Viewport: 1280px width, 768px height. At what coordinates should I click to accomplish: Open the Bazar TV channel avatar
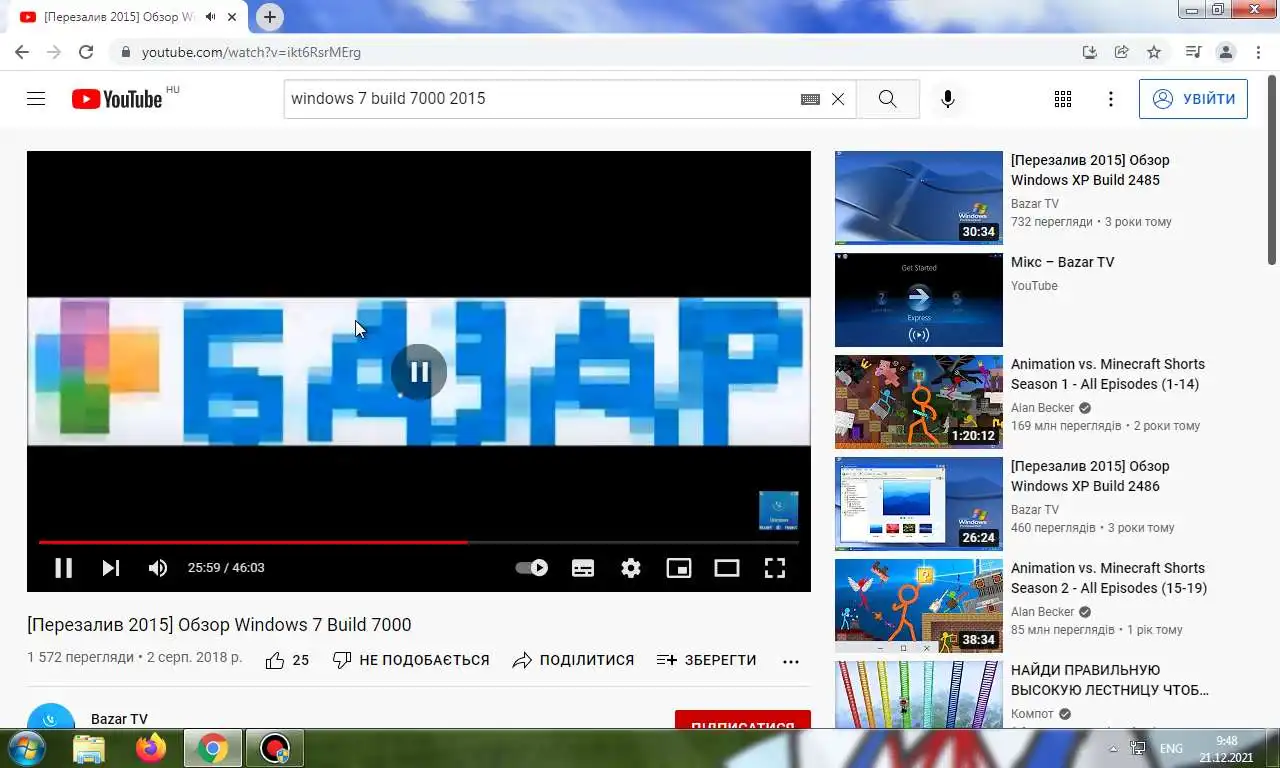[x=51, y=716]
